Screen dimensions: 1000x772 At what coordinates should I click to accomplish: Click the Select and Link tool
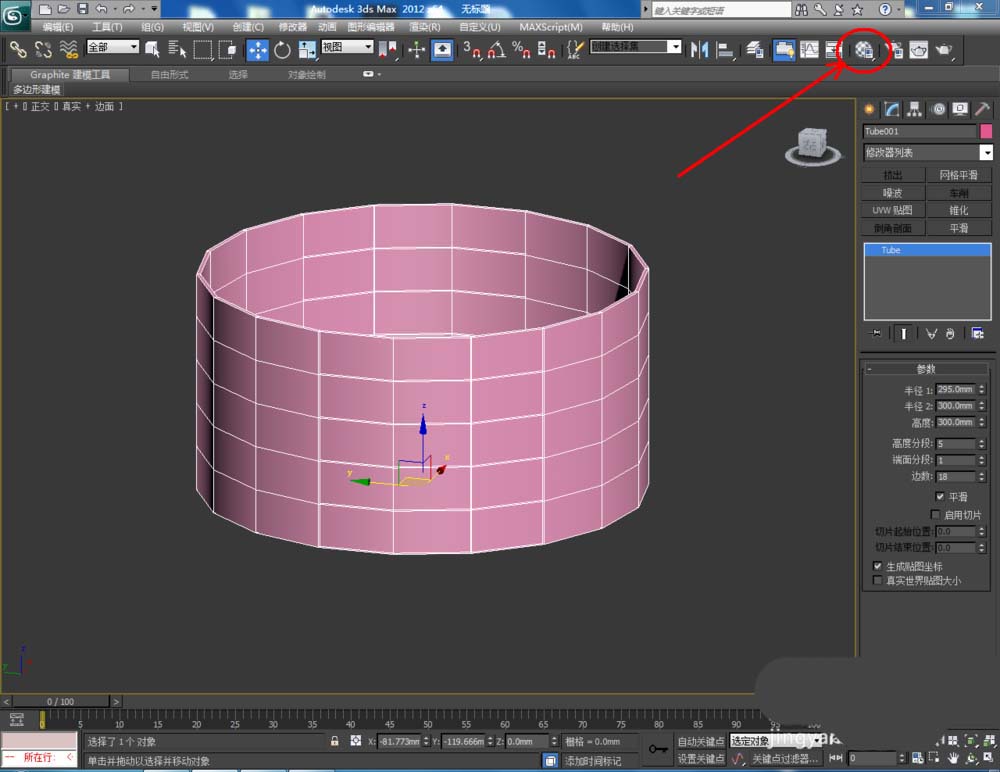click(18, 49)
